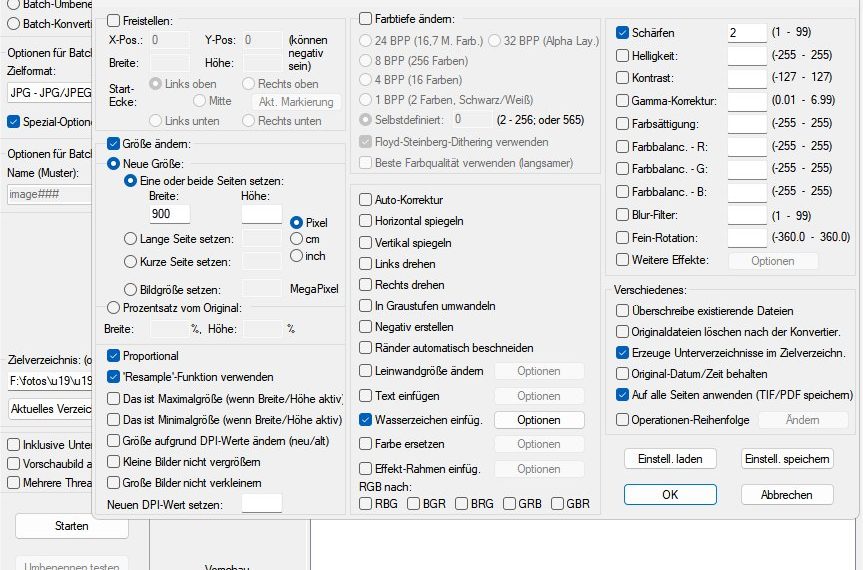Tick the BGR channel order checkbox
Screen dimensions: 863x570
tap(414, 504)
